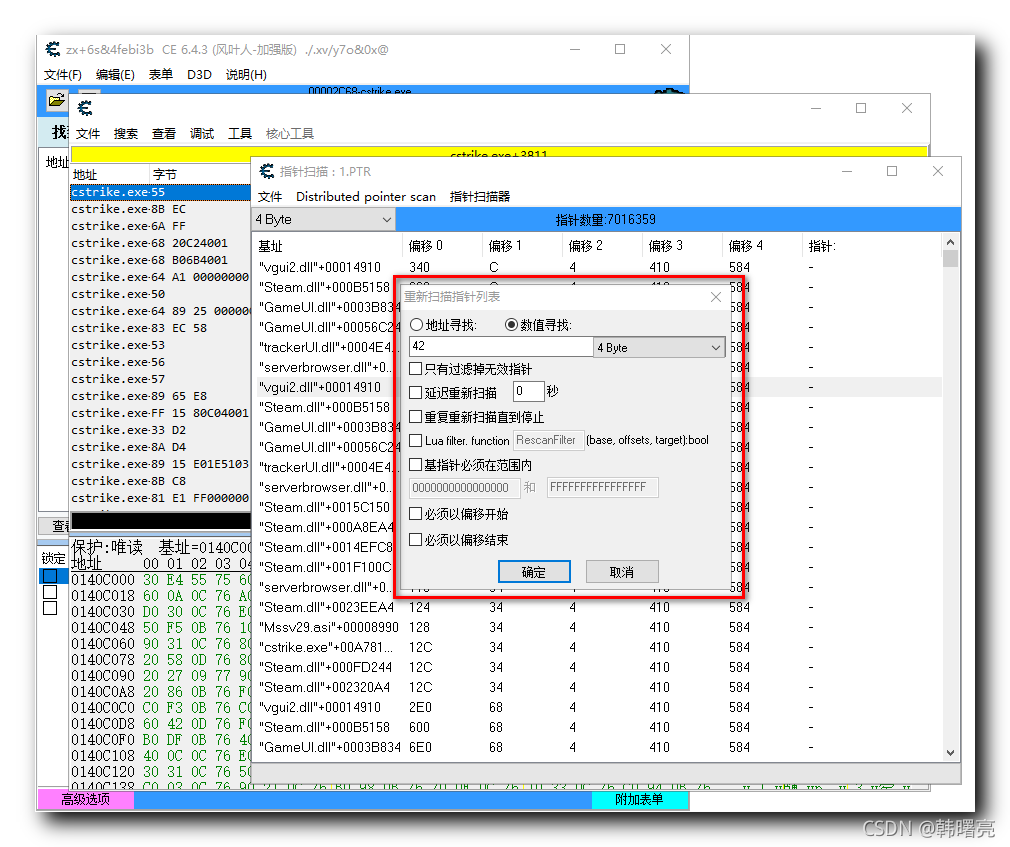Click hex dump address 0140C000
1010x847 pixels.
click(x=103, y=580)
